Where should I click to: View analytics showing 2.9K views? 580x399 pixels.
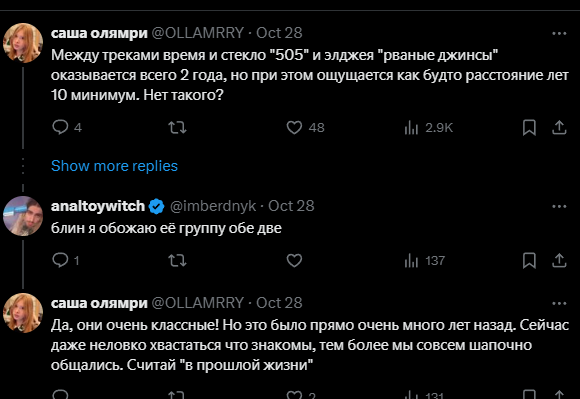point(428,128)
